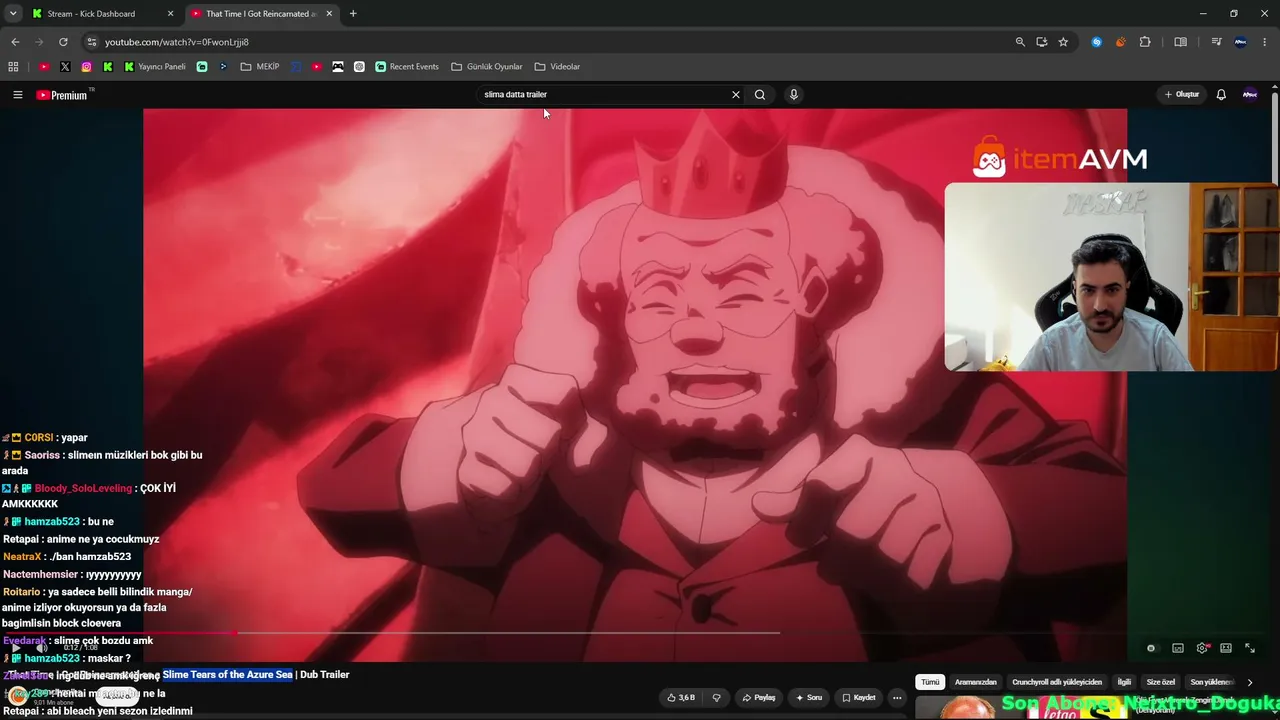1280x720 pixels.
Task: Like the video with 3,6 B likes
Action: tap(682, 698)
